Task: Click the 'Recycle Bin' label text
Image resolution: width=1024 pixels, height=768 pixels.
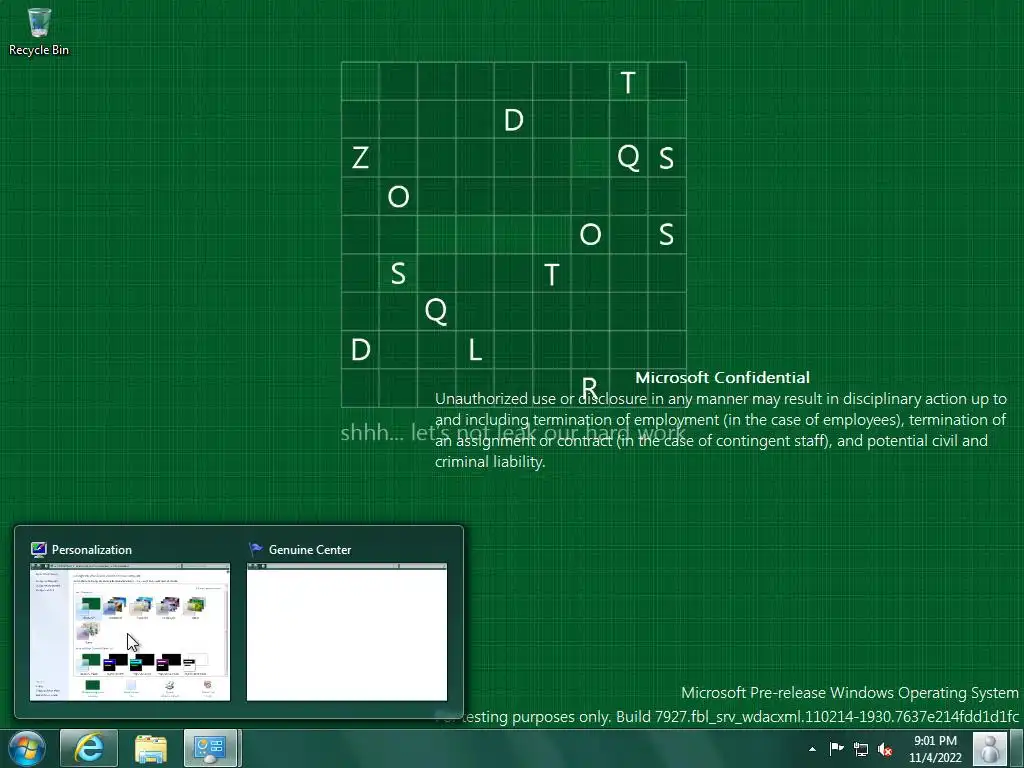Action: 39,50
